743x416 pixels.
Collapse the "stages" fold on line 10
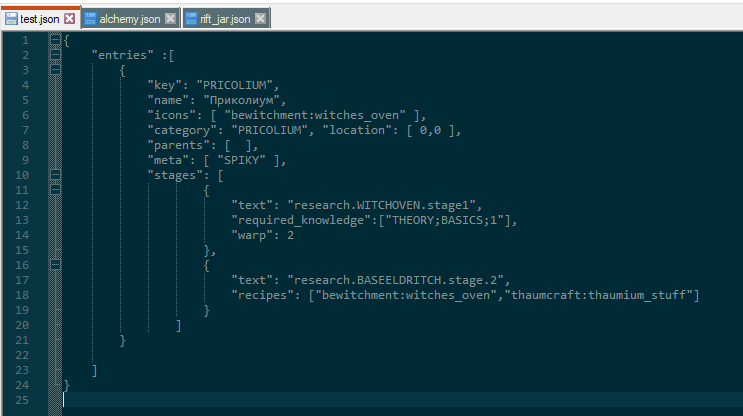point(55,175)
